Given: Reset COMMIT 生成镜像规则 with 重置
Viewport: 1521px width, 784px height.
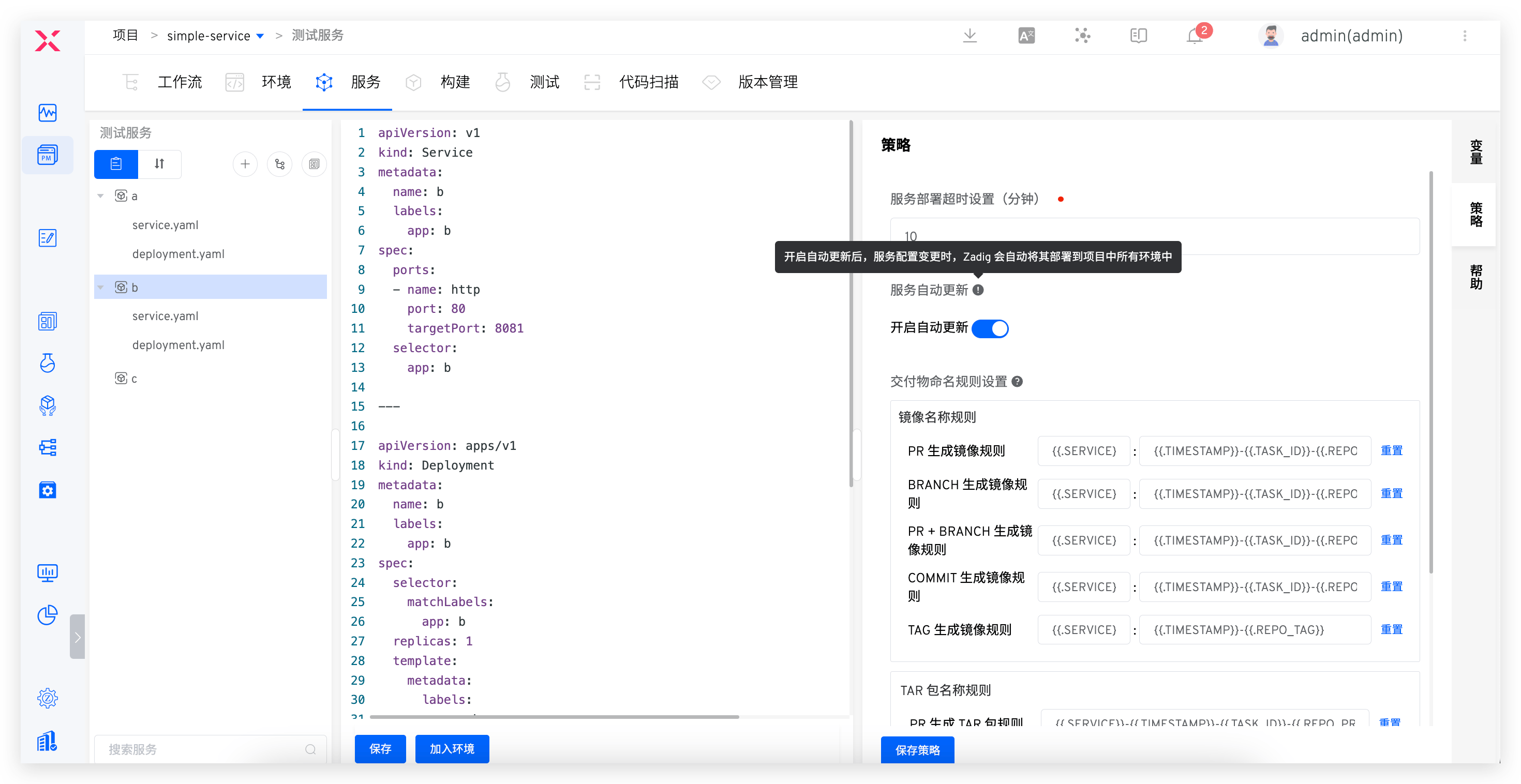Looking at the screenshot, I should click(1391, 586).
